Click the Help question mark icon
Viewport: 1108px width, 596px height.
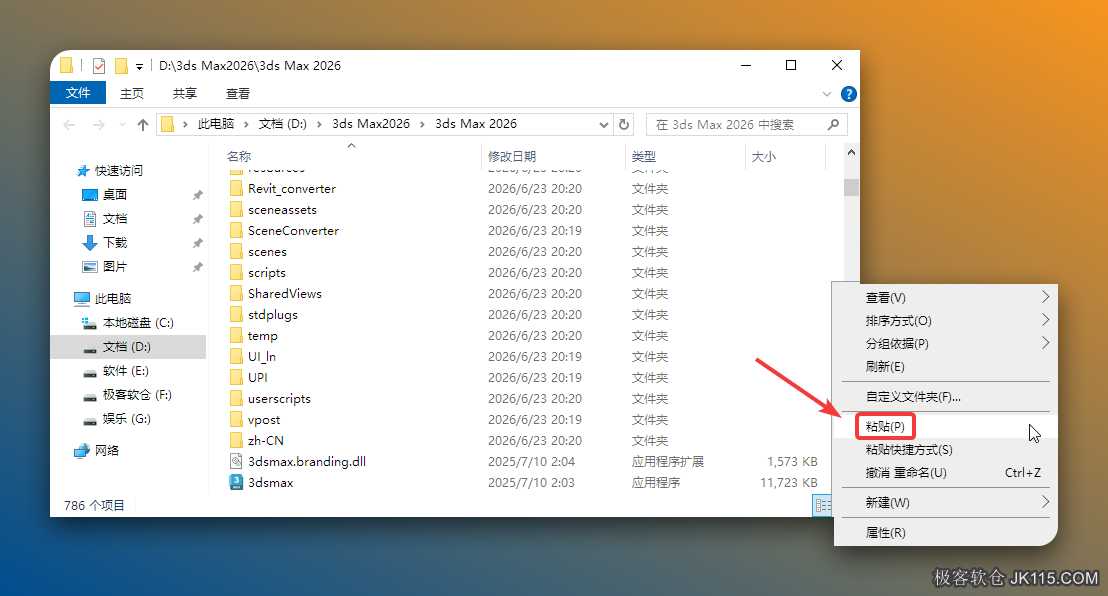coord(849,94)
